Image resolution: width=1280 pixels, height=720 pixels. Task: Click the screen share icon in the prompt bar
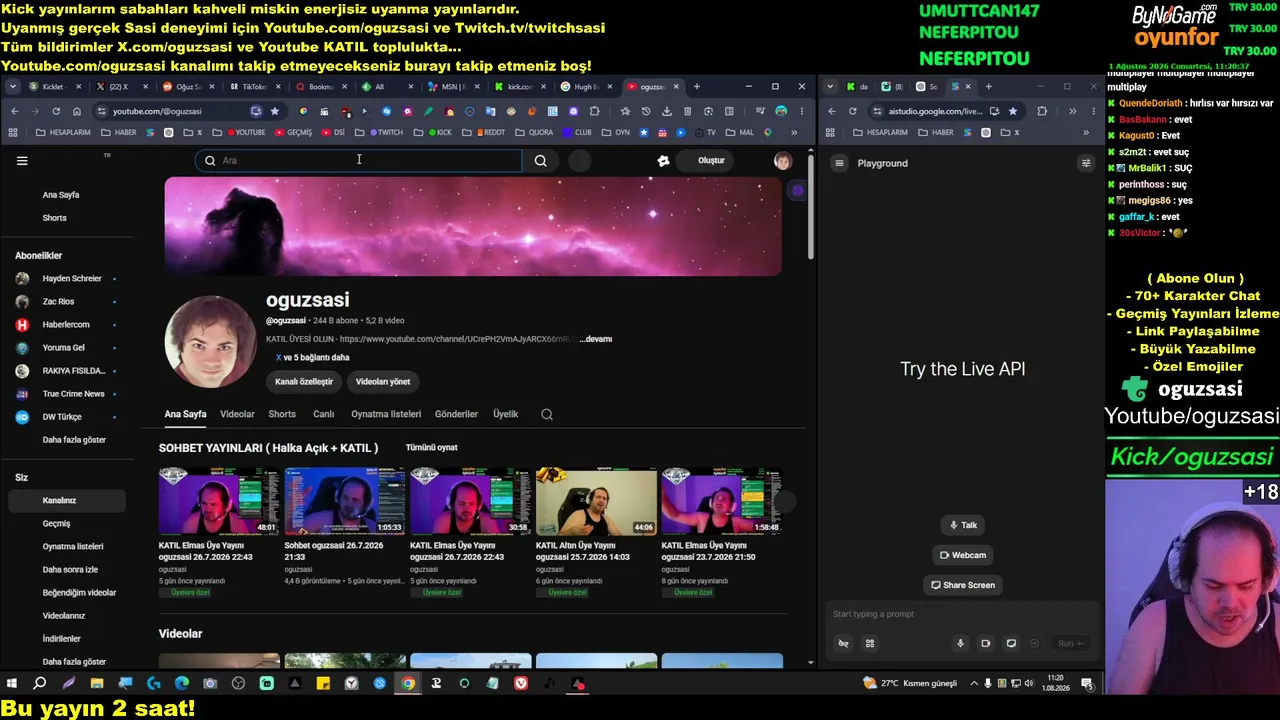coord(1010,643)
